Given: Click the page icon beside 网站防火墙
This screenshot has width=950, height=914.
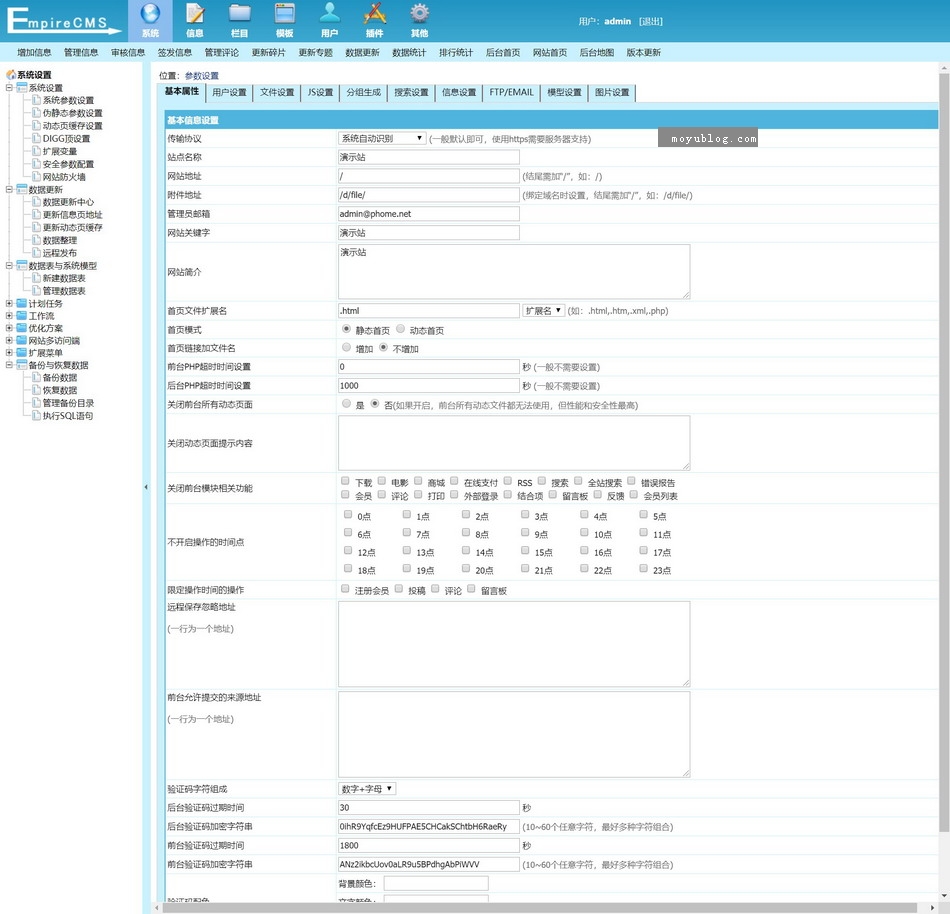Looking at the screenshot, I should click(x=36, y=176).
